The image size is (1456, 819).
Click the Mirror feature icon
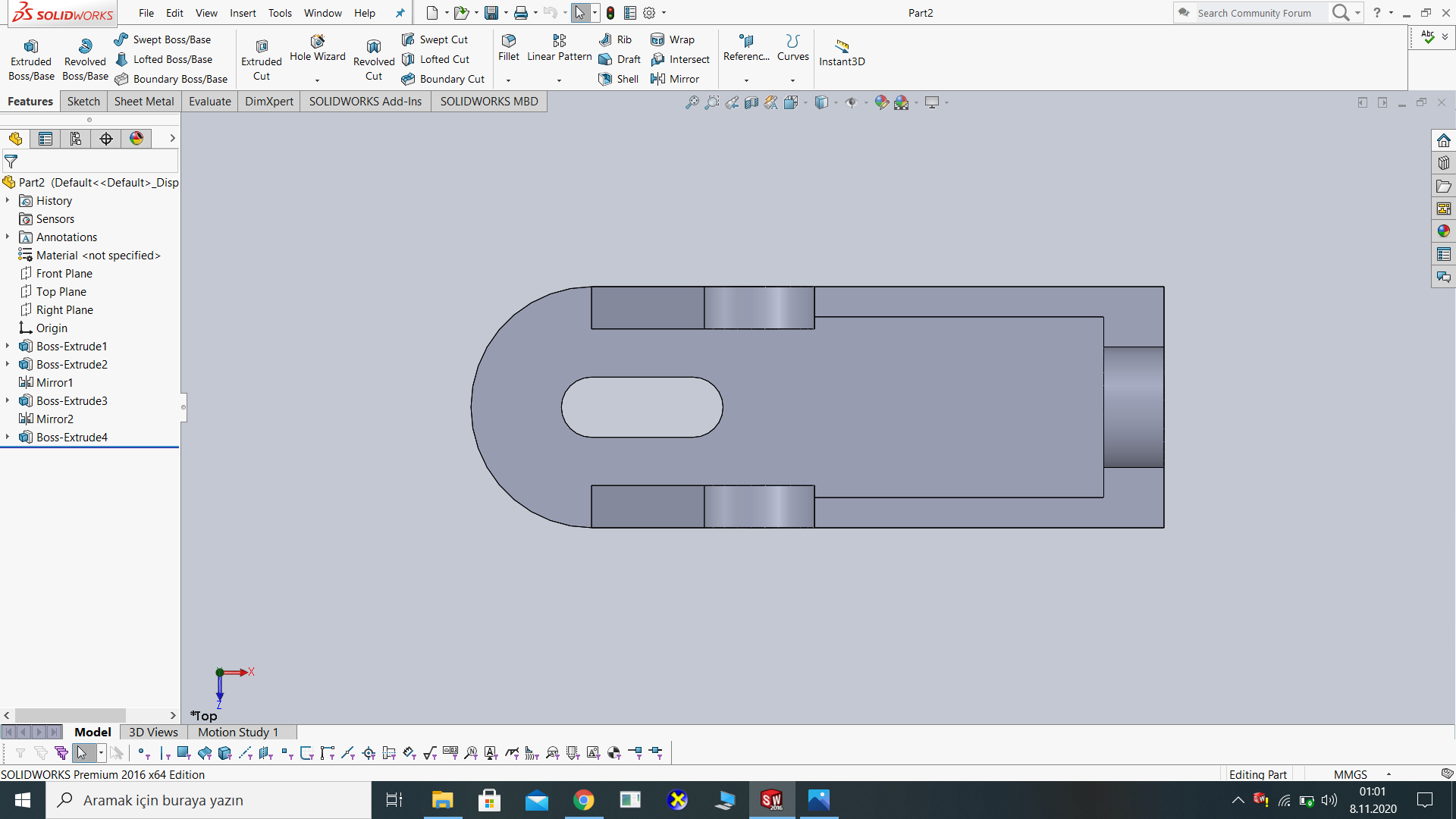click(657, 79)
